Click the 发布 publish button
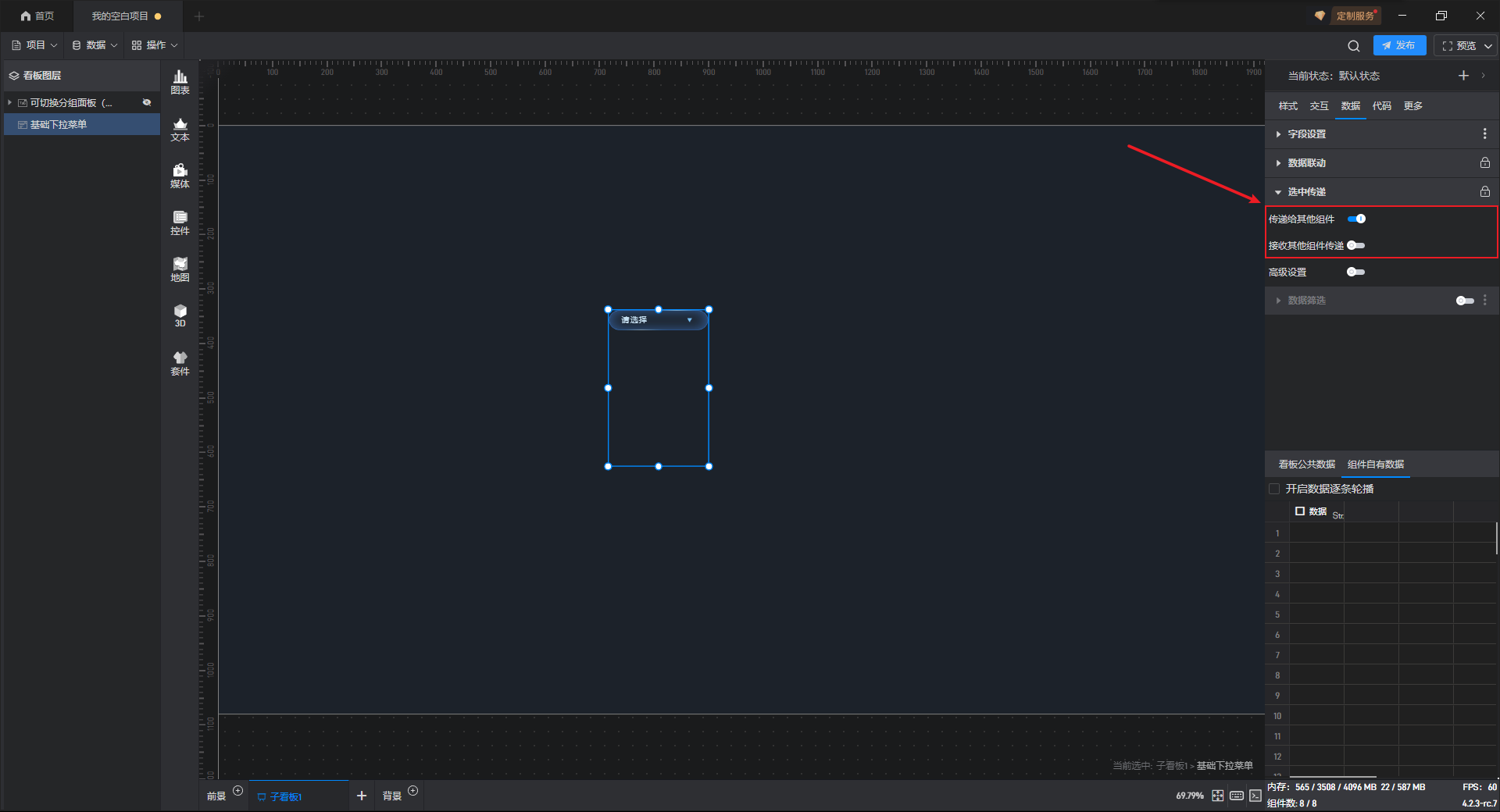1500x812 pixels. [1399, 46]
